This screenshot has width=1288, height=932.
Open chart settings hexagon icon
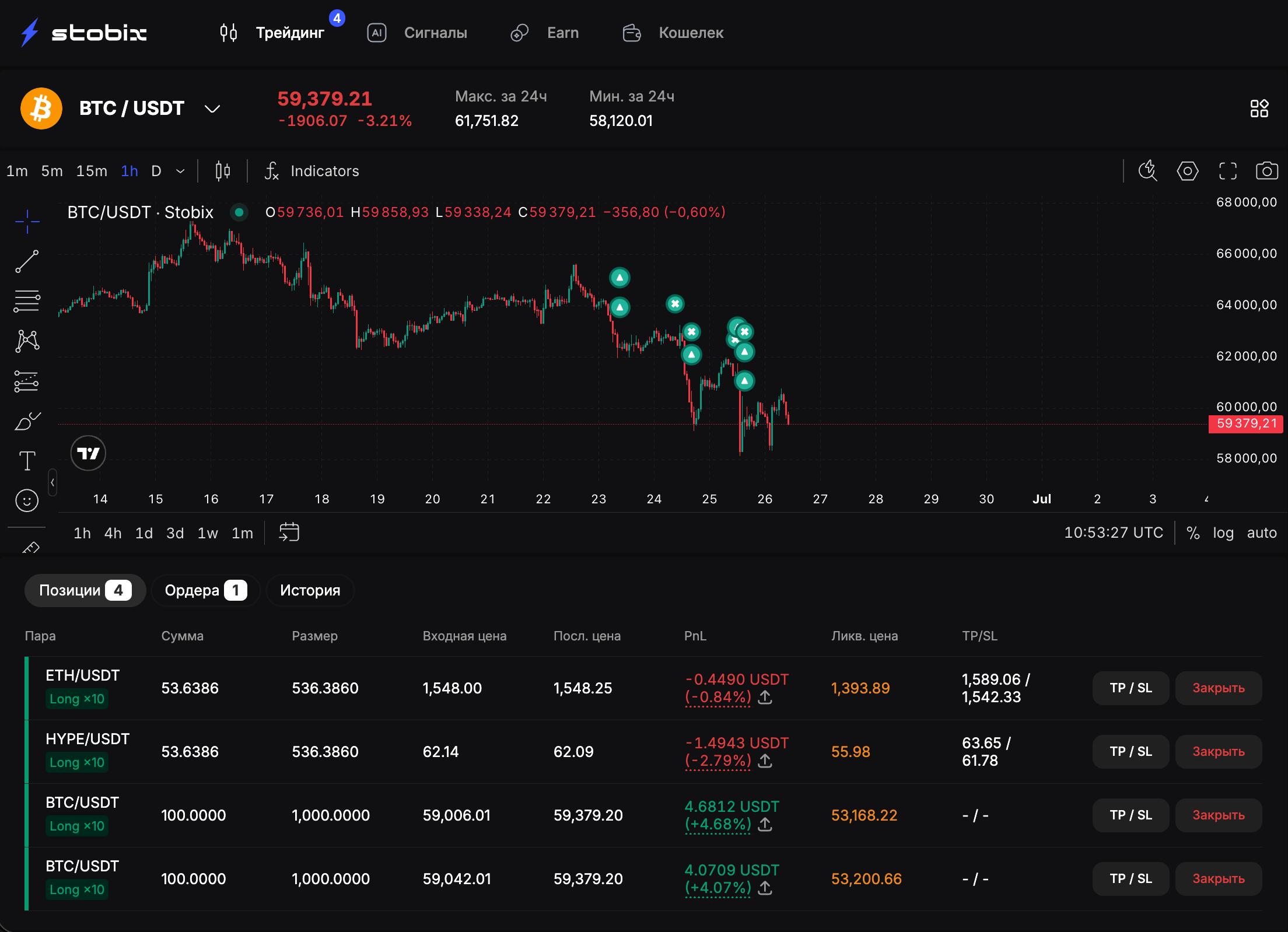coord(1188,171)
